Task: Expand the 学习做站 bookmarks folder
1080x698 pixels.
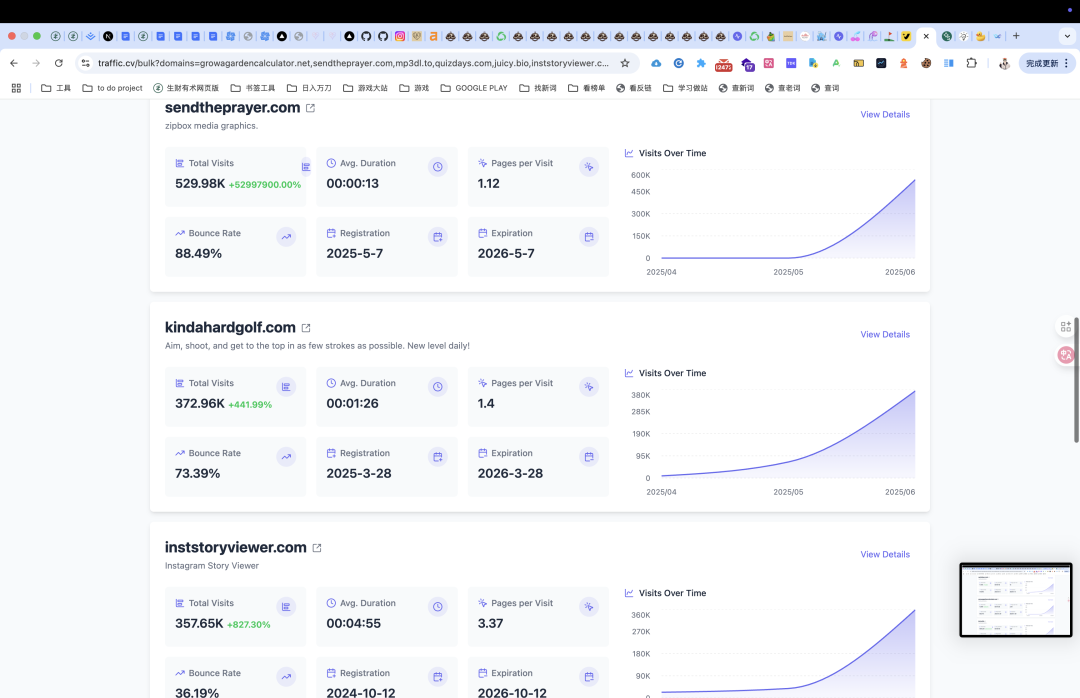Action: [685, 88]
